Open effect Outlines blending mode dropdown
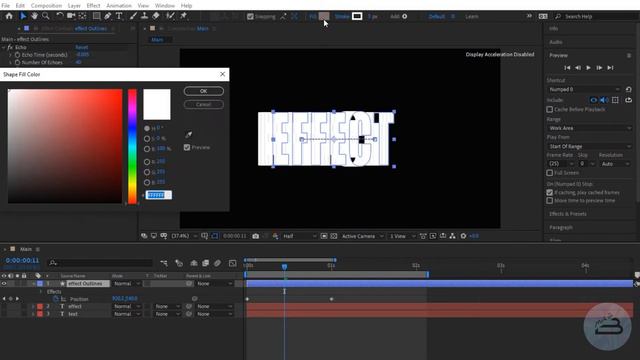 pos(127,283)
